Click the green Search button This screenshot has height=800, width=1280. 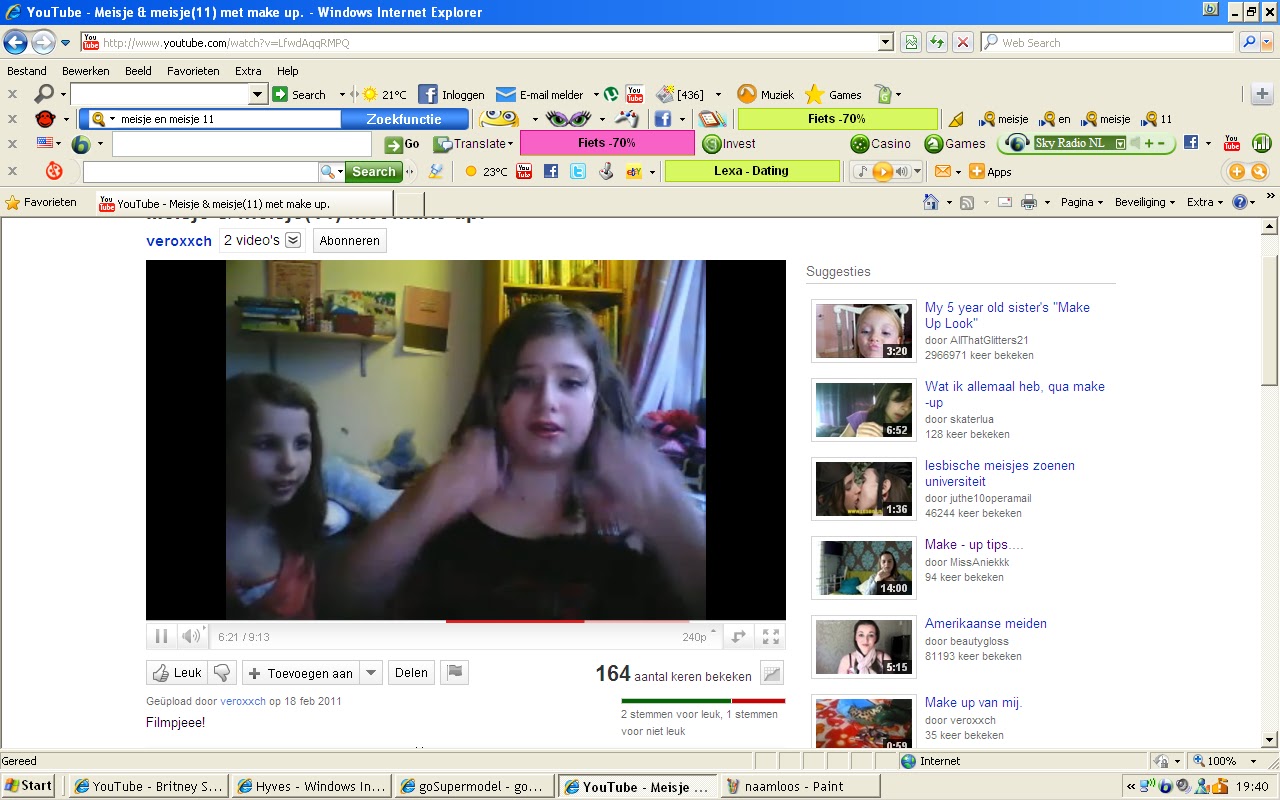[x=374, y=172]
